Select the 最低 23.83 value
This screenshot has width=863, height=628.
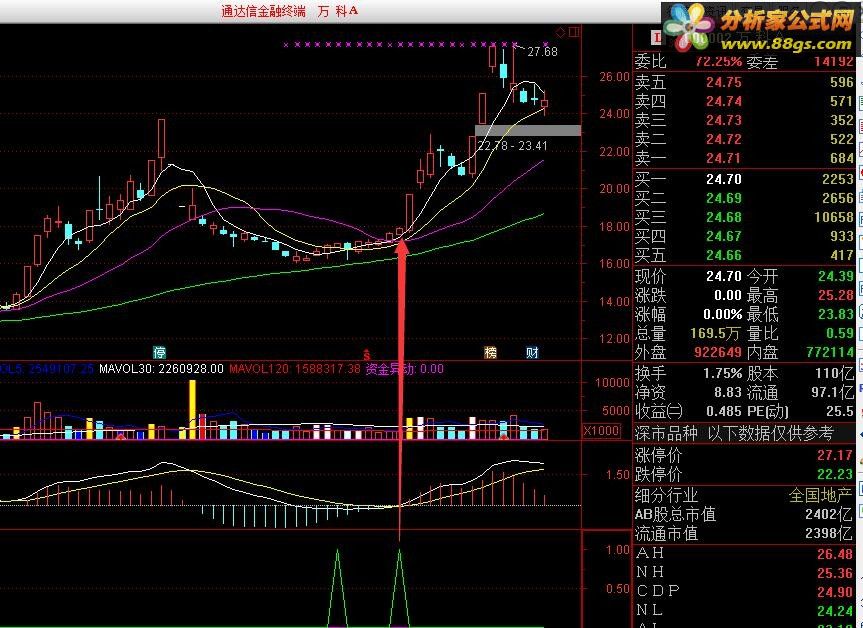point(836,314)
